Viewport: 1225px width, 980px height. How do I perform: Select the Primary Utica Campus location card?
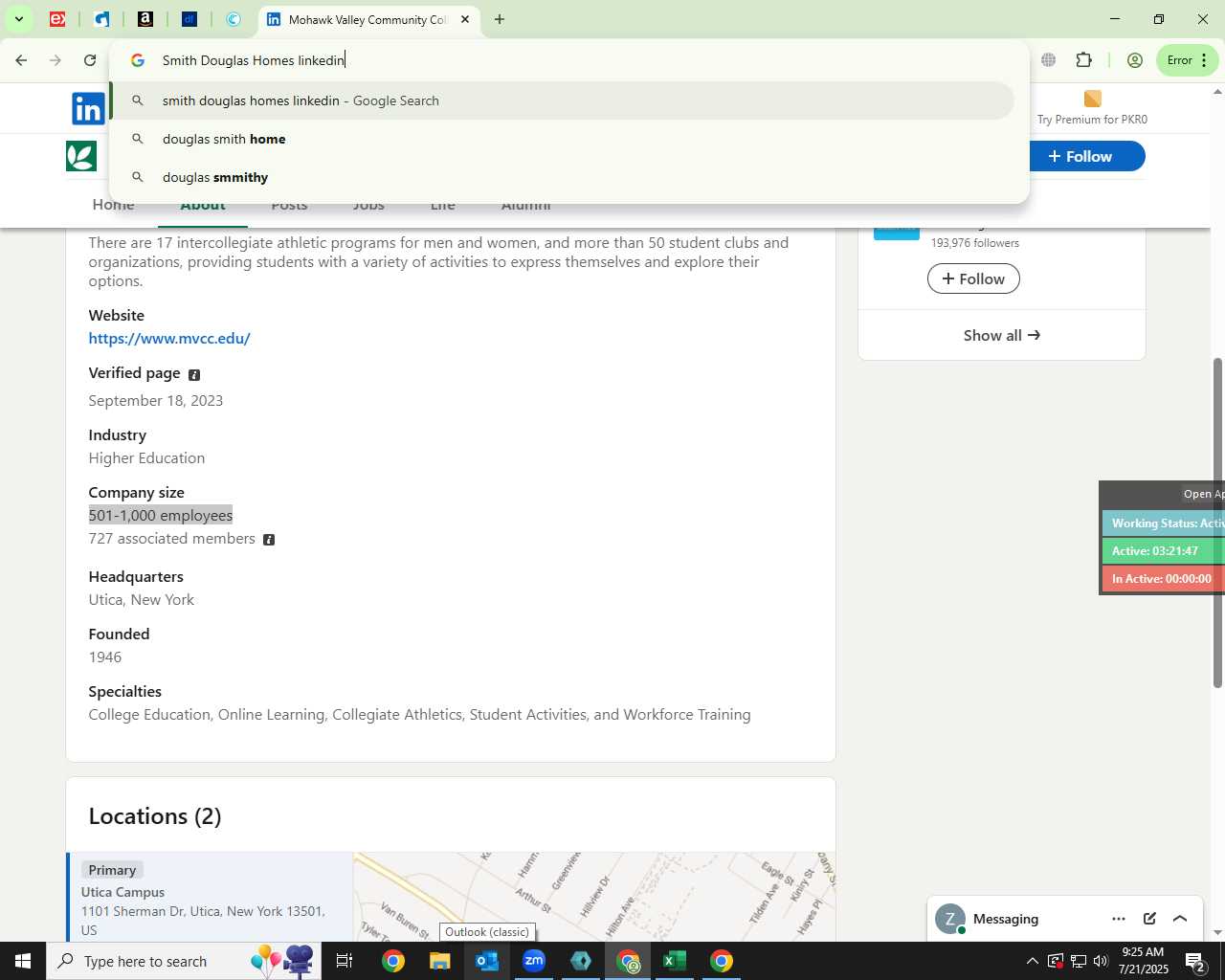click(x=210, y=897)
